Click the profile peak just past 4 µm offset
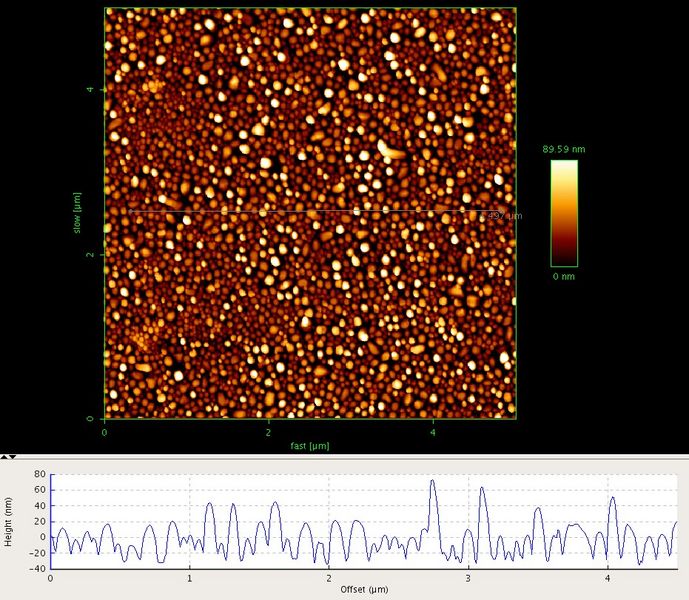 click(x=612, y=498)
